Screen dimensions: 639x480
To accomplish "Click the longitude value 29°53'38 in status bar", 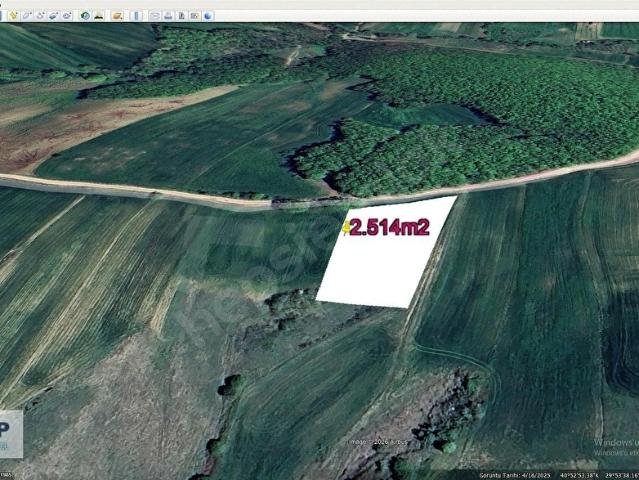I will 622,475.
